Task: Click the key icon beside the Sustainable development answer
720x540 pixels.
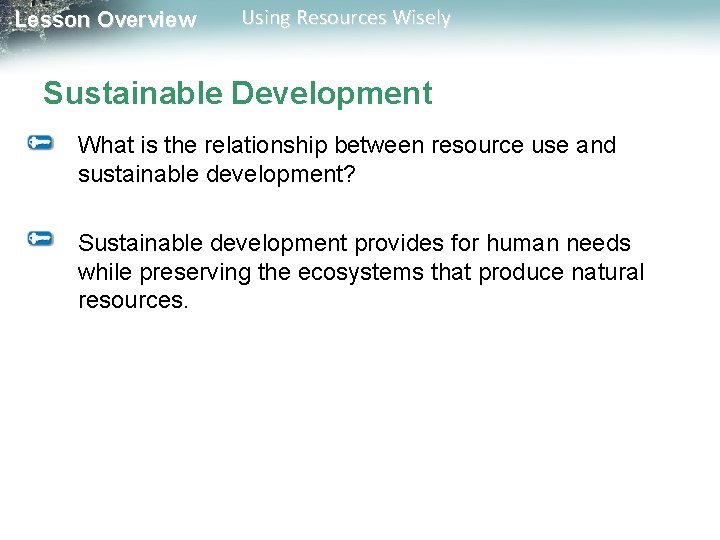Action: pyautogui.click(x=40, y=239)
